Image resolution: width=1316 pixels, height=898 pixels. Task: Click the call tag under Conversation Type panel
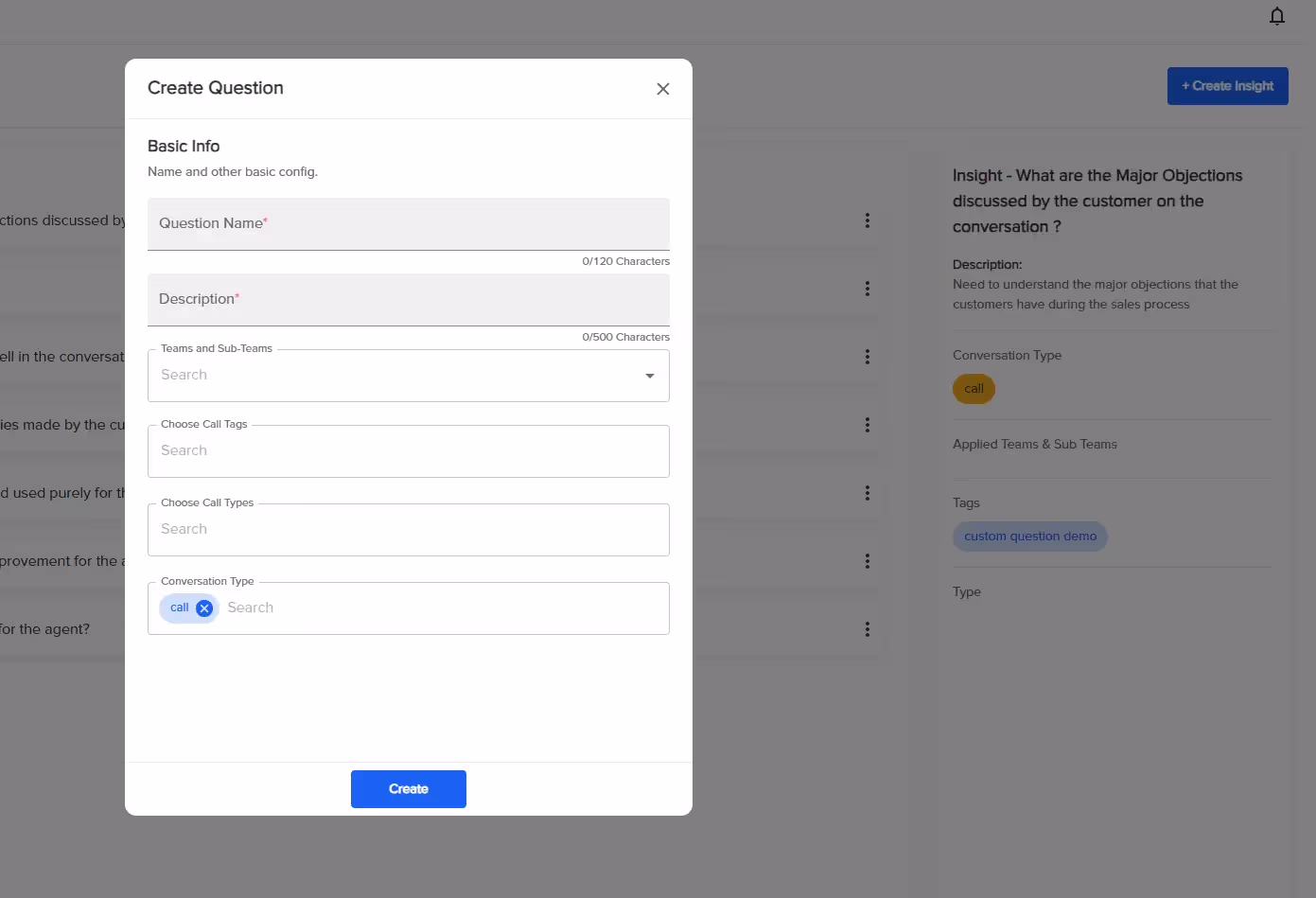(x=974, y=389)
